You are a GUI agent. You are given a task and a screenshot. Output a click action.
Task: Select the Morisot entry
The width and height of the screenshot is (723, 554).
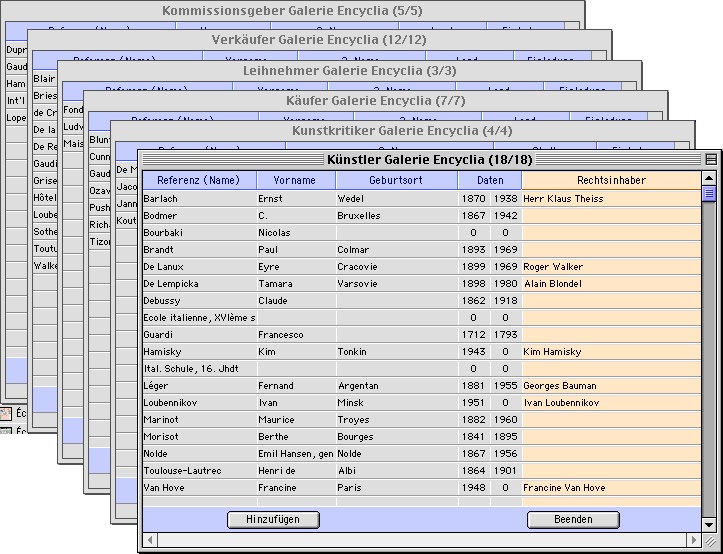(161, 437)
